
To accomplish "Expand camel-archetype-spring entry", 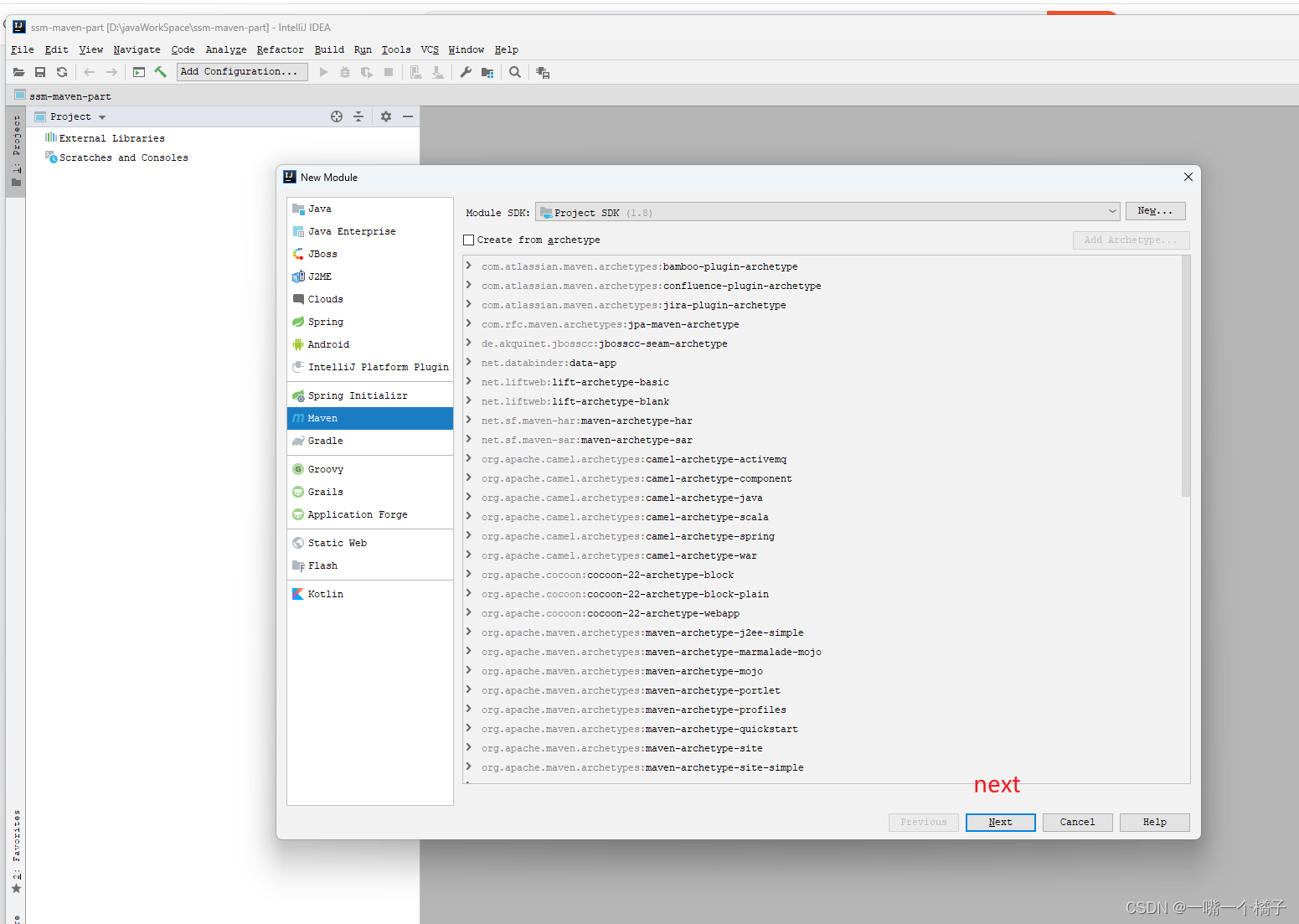I will [469, 535].
